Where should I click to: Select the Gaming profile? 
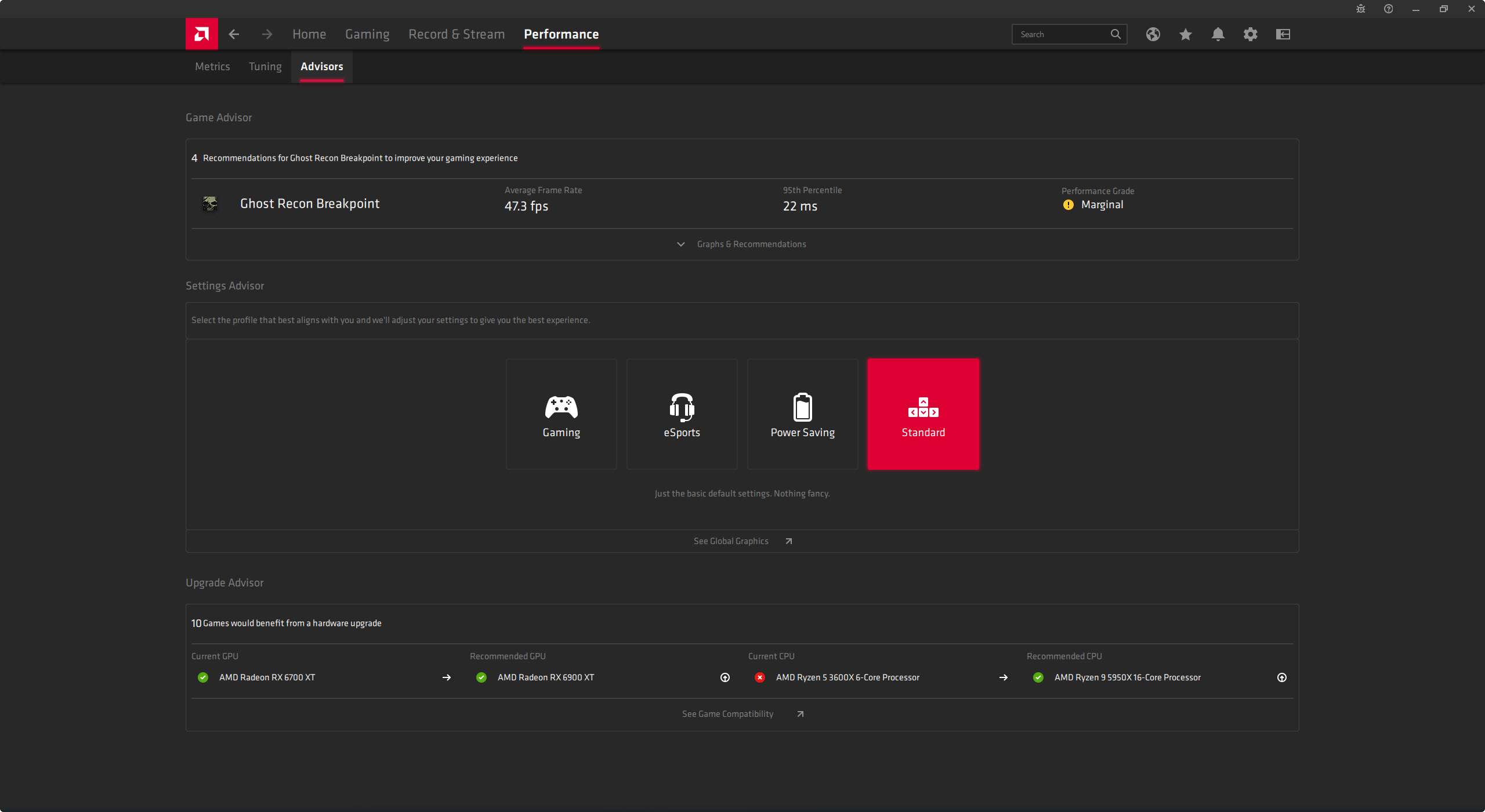(562, 414)
